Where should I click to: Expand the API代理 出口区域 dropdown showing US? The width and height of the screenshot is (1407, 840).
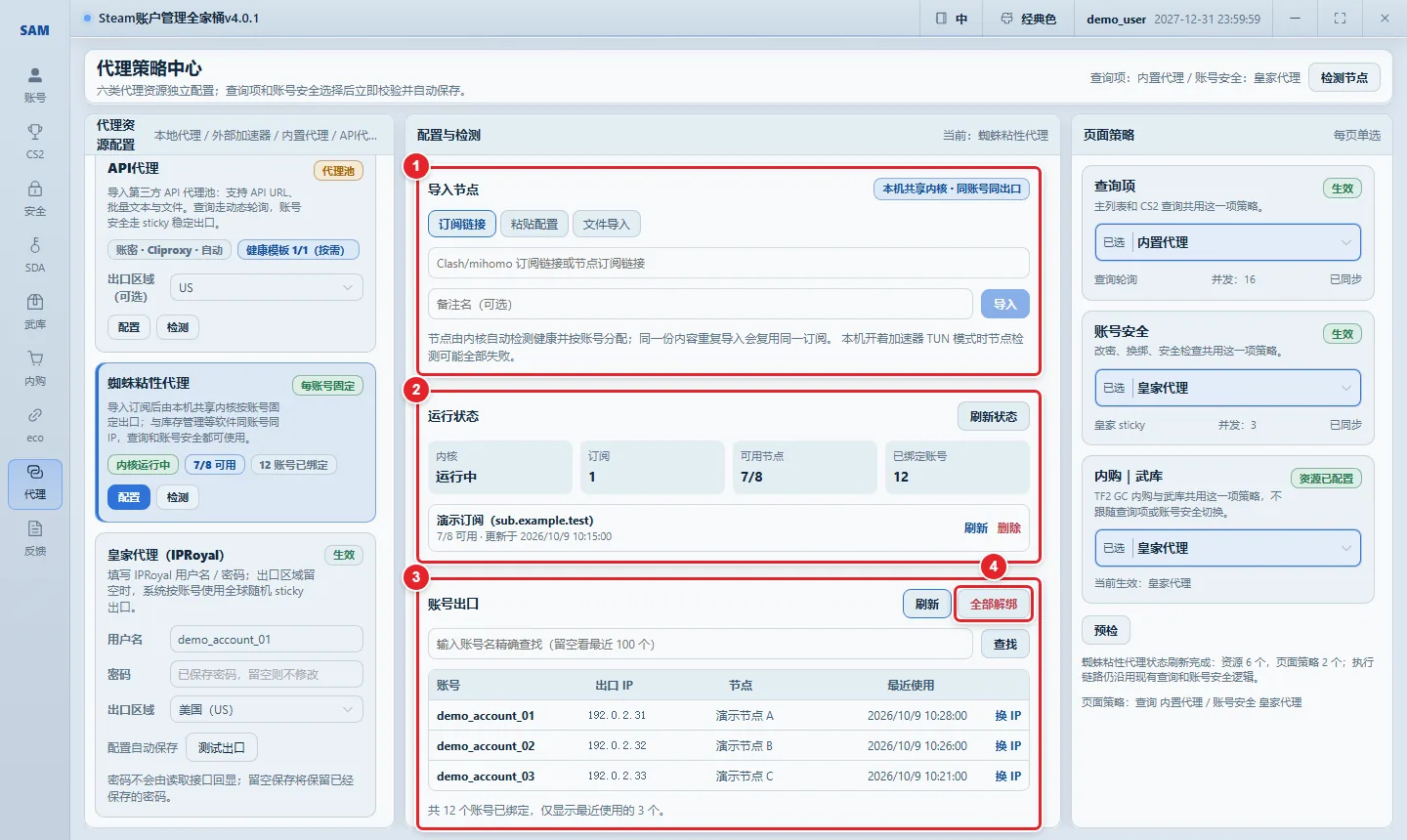(267, 287)
